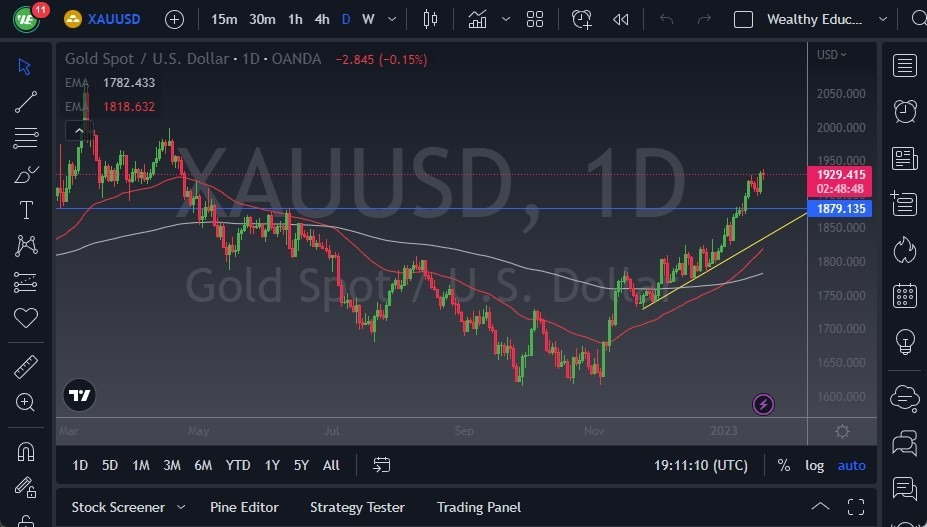This screenshot has width=927, height=527.
Task: Open the candlestick chart style selector
Action: tap(430, 20)
